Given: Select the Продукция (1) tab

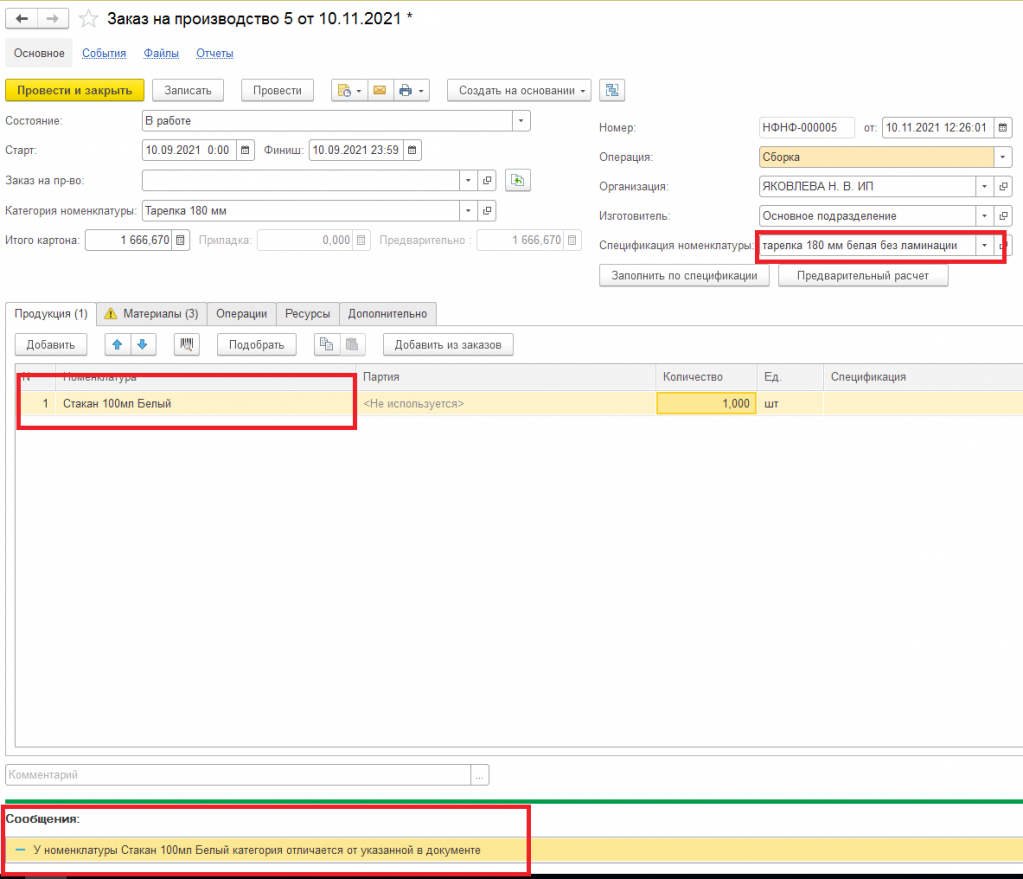Looking at the screenshot, I should pyautogui.click(x=51, y=314).
